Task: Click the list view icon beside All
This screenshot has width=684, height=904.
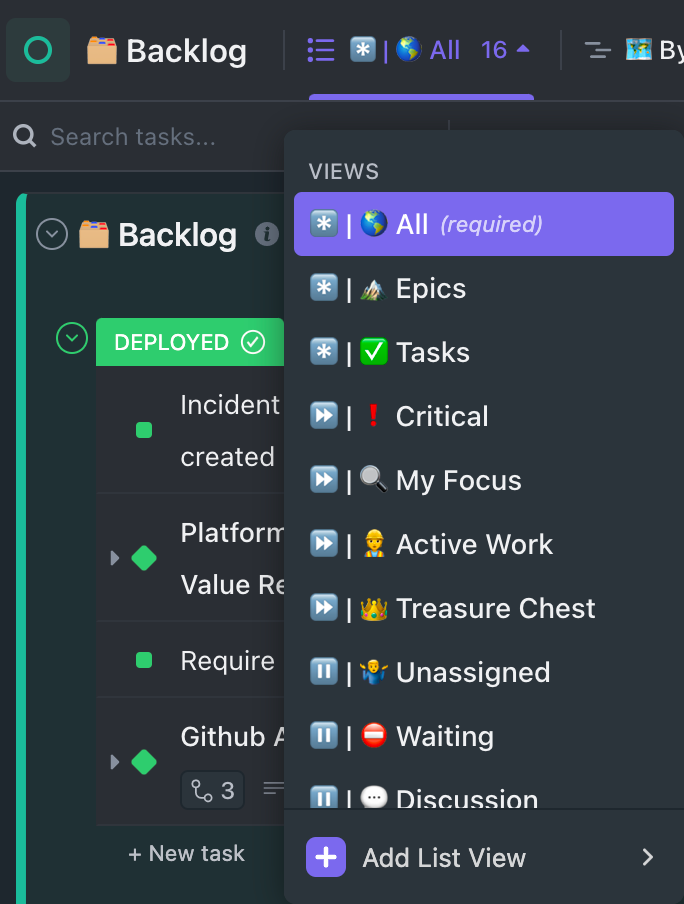Action: [x=321, y=50]
